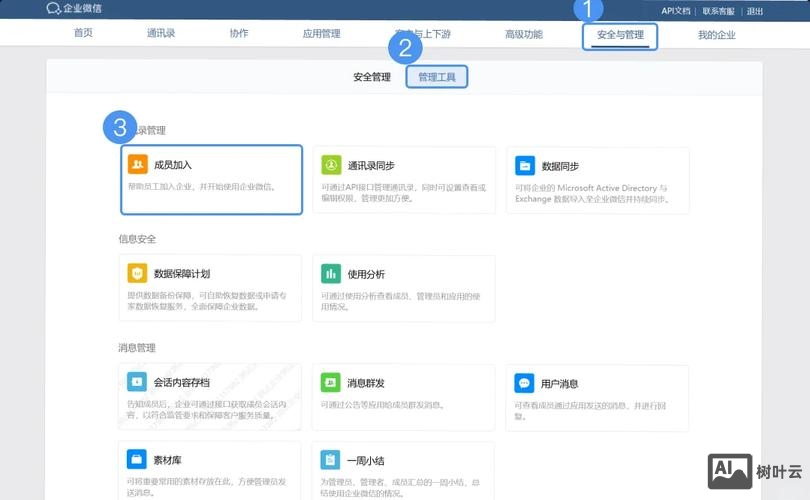Click the 信息安全 section heading
This screenshot has width=810, height=500.
coord(137,239)
